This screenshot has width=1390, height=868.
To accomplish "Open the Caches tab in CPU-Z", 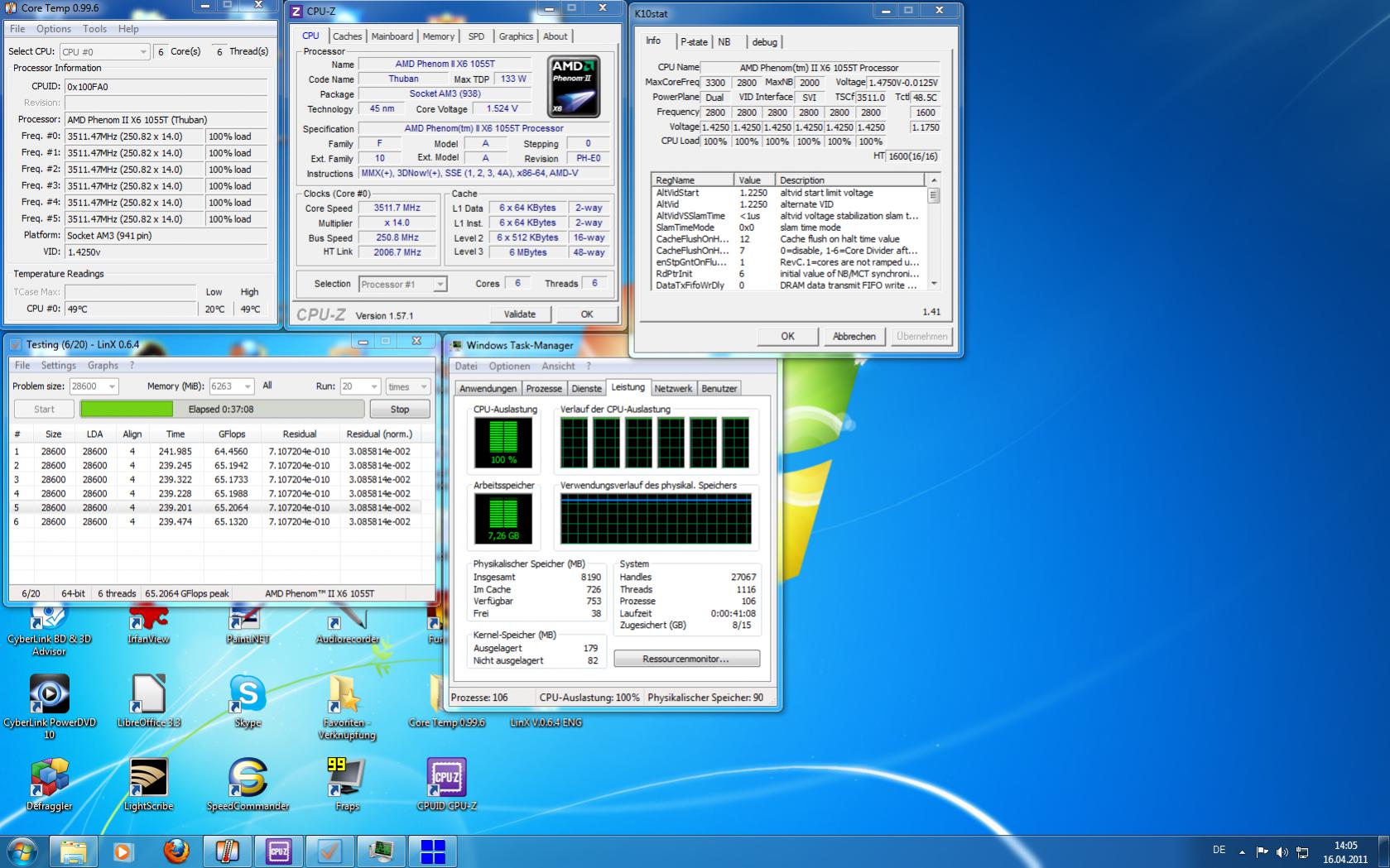I will point(347,36).
